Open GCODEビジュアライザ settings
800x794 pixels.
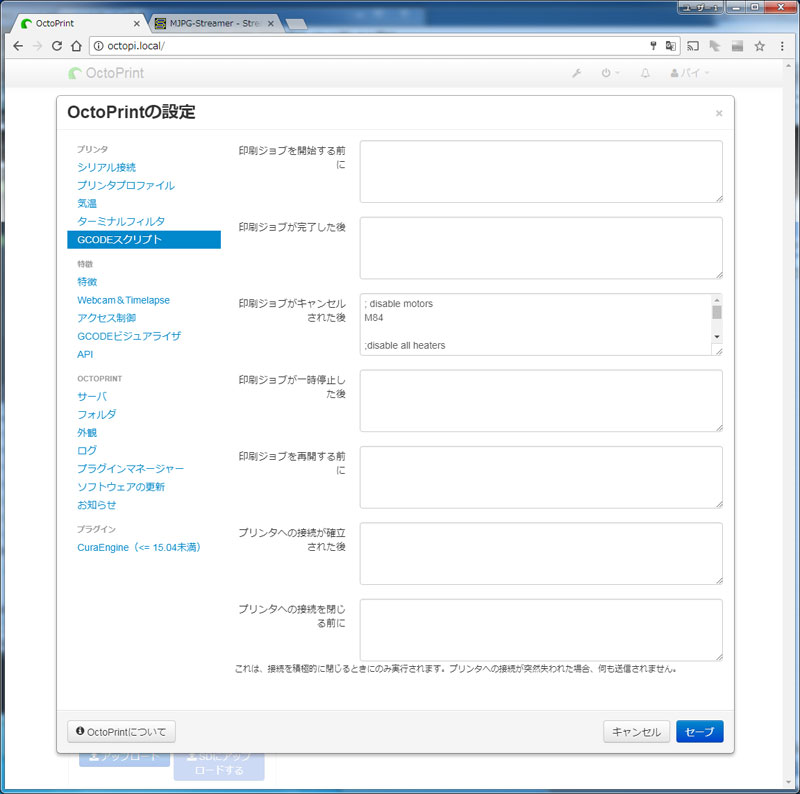pyautogui.click(x=129, y=336)
